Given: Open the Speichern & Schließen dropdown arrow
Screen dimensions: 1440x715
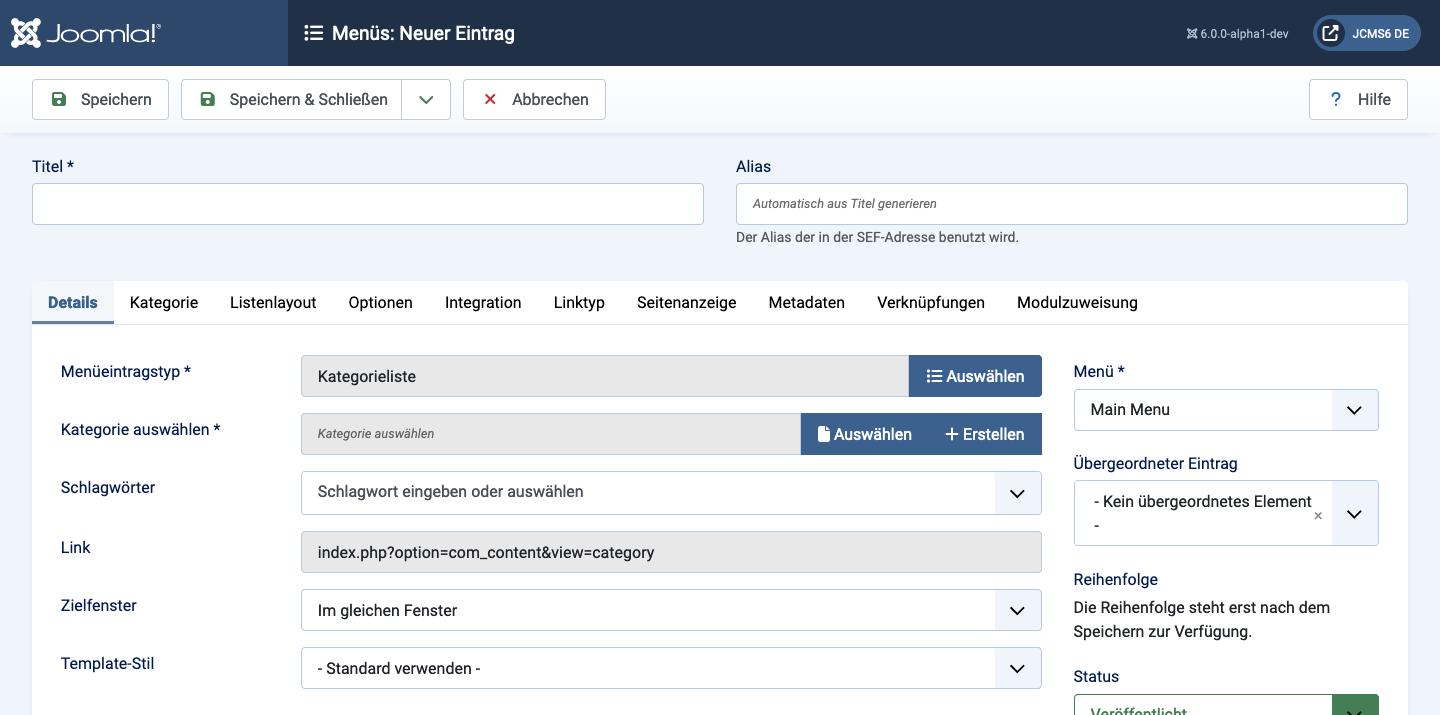Looking at the screenshot, I should (x=426, y=99).
